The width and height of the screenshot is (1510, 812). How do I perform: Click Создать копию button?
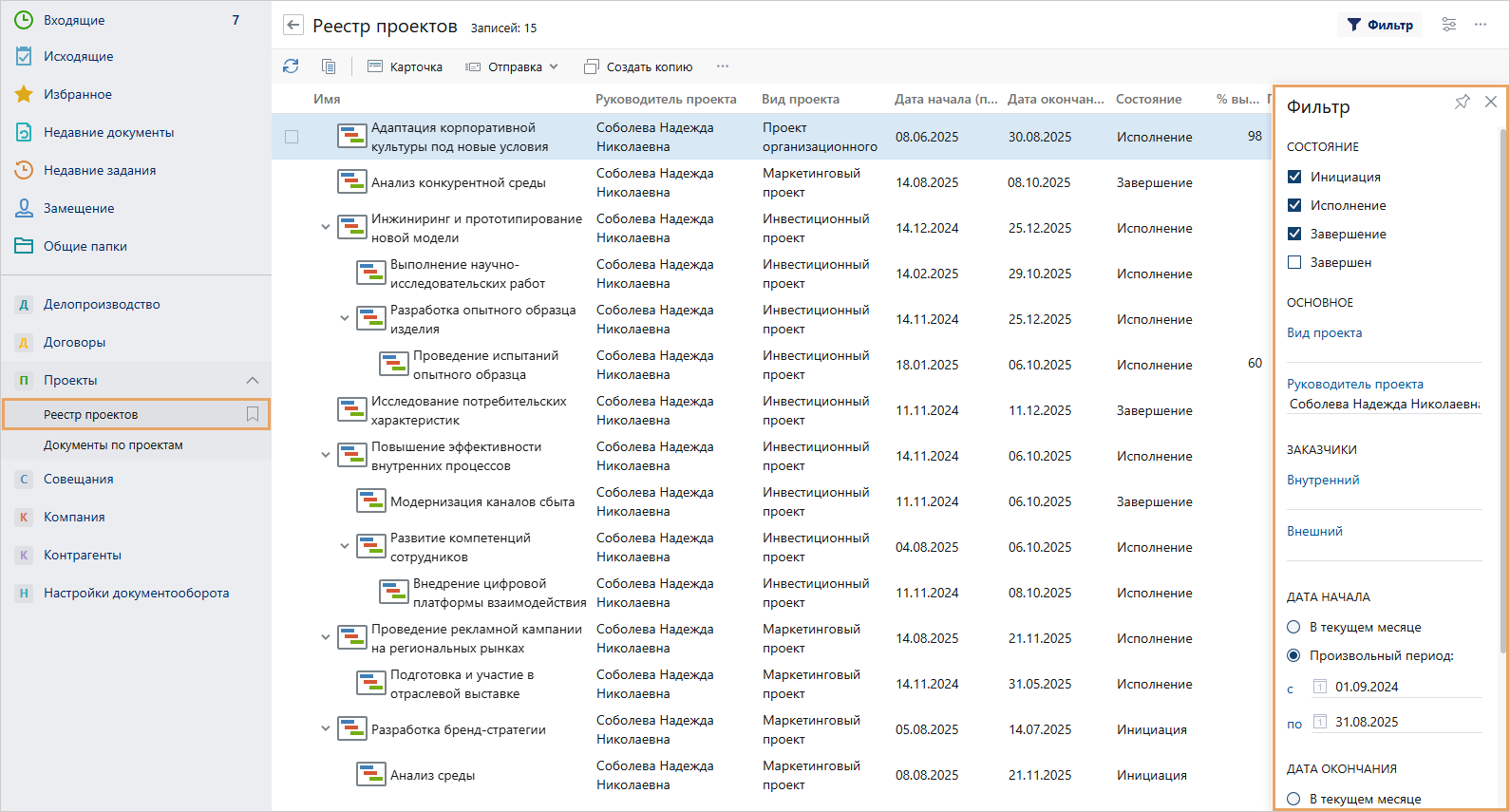coord(638,66)
